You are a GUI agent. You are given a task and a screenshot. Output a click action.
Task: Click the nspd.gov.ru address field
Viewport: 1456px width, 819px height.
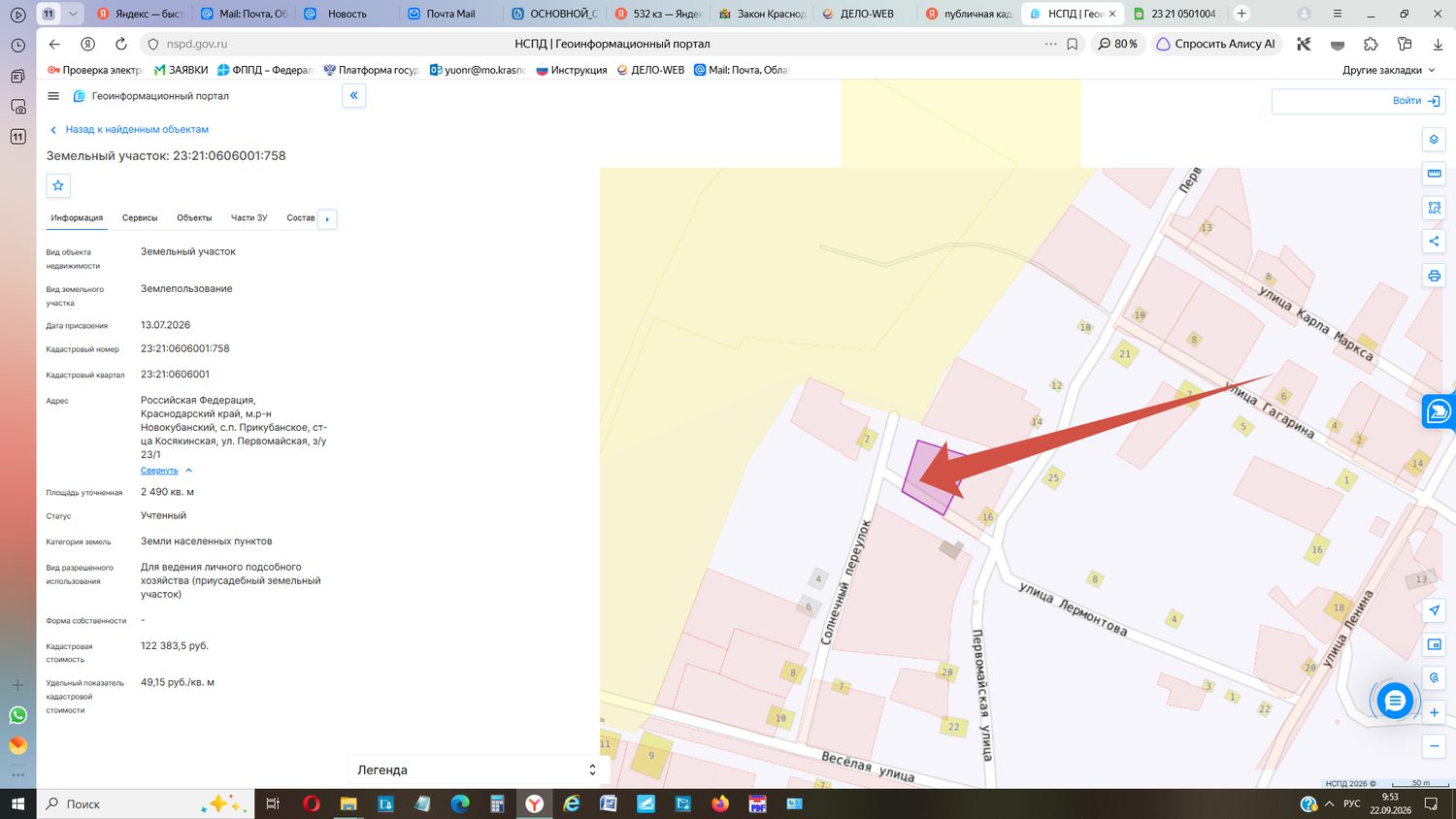197,44
